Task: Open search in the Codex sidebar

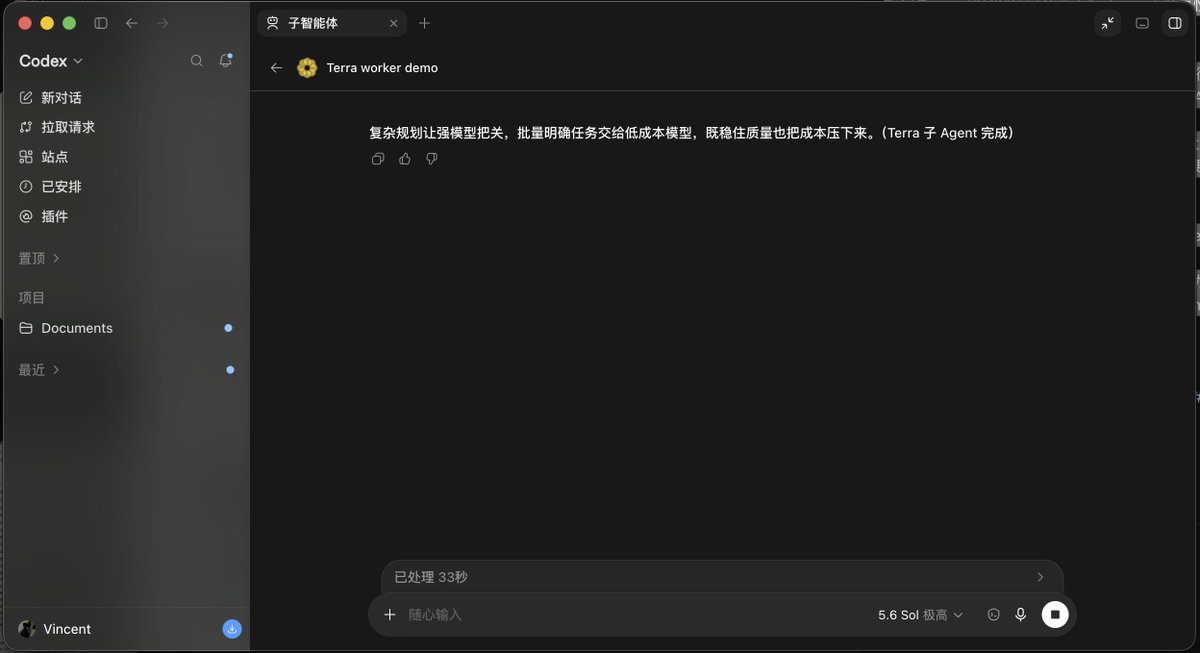Action: tap(197, 61)
